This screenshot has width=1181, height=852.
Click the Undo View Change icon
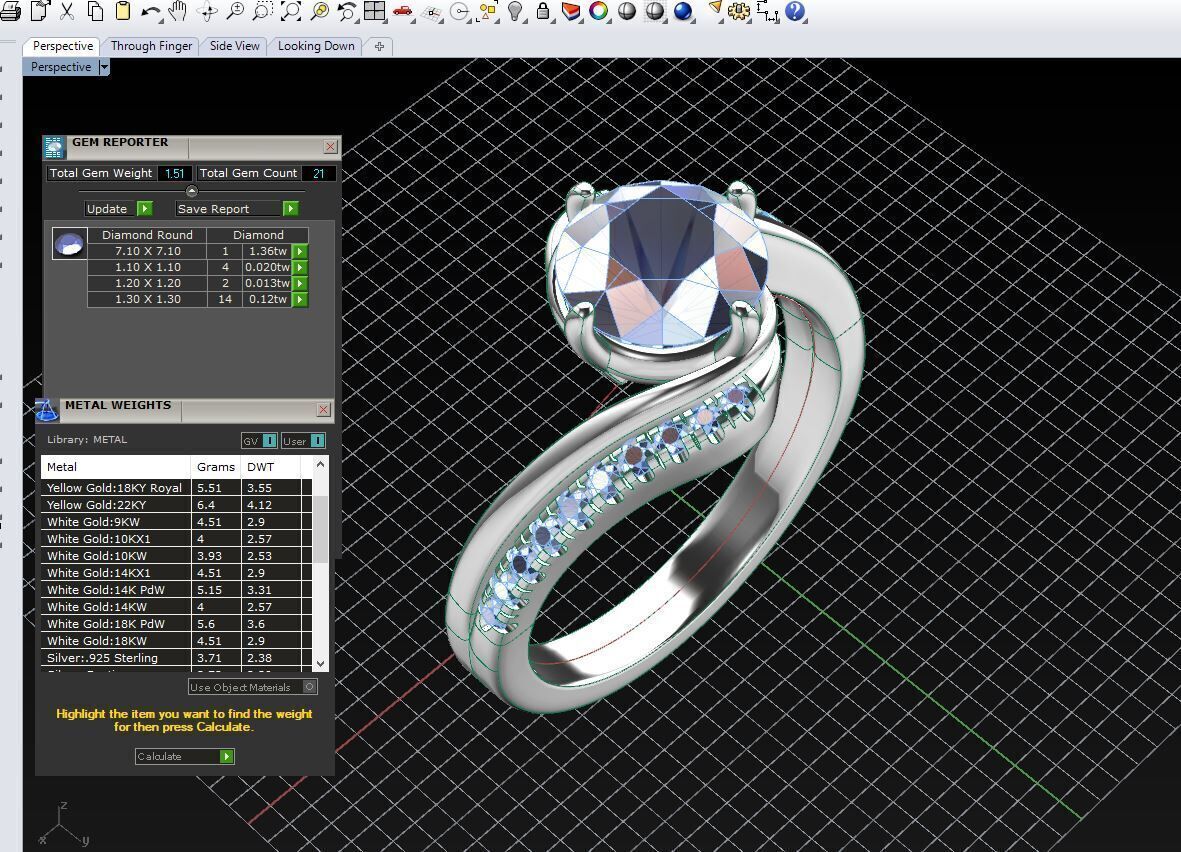(x=346, y=11)
